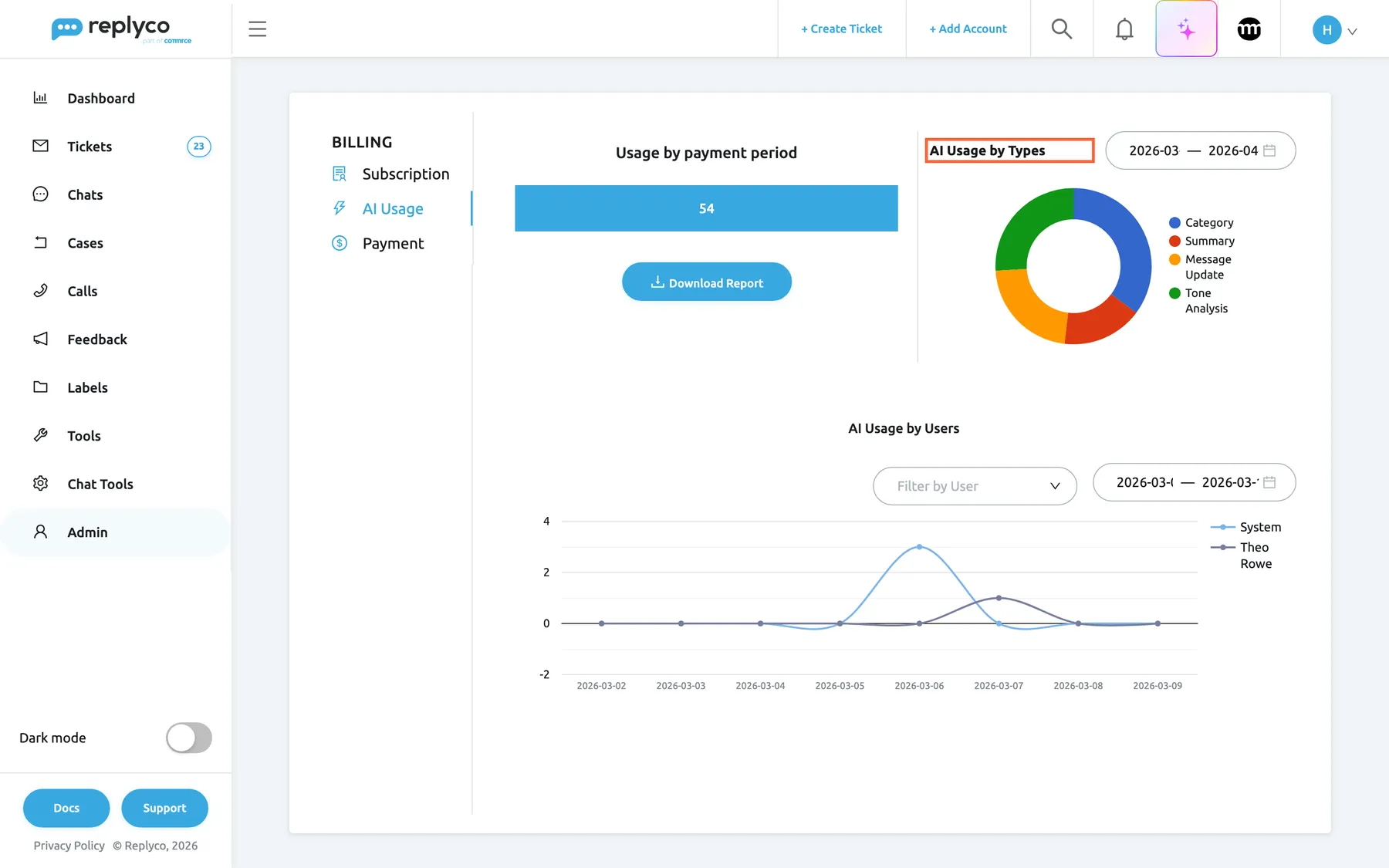Click the blue usage bar showing 54

pos(706,208)
